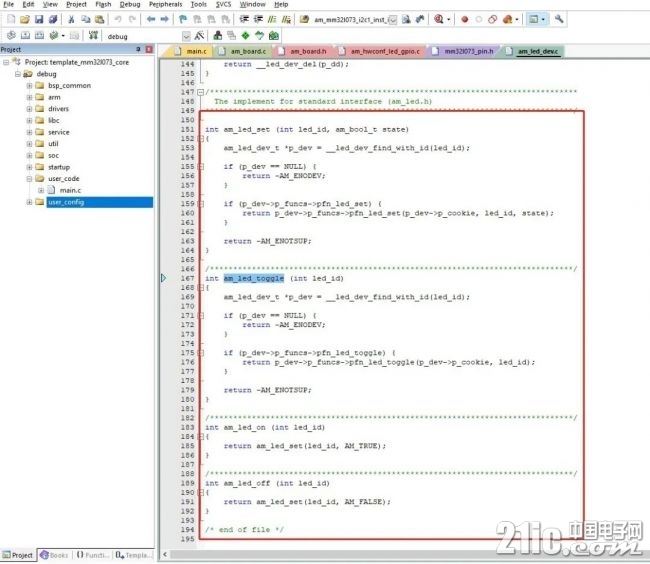This screenshot has width=650, height=564.
Task: Click the Select Software Packs icon
Action: click(260, 36)
